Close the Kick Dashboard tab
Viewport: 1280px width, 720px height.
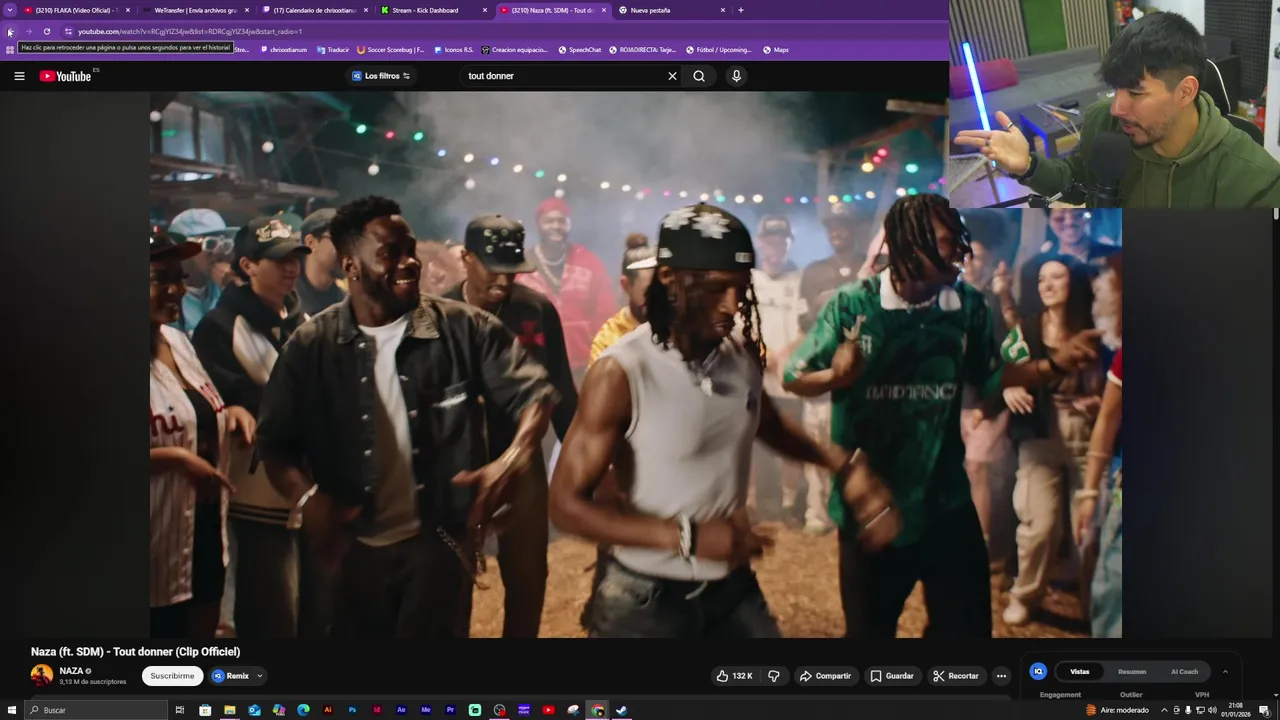(x=485, y=10)
